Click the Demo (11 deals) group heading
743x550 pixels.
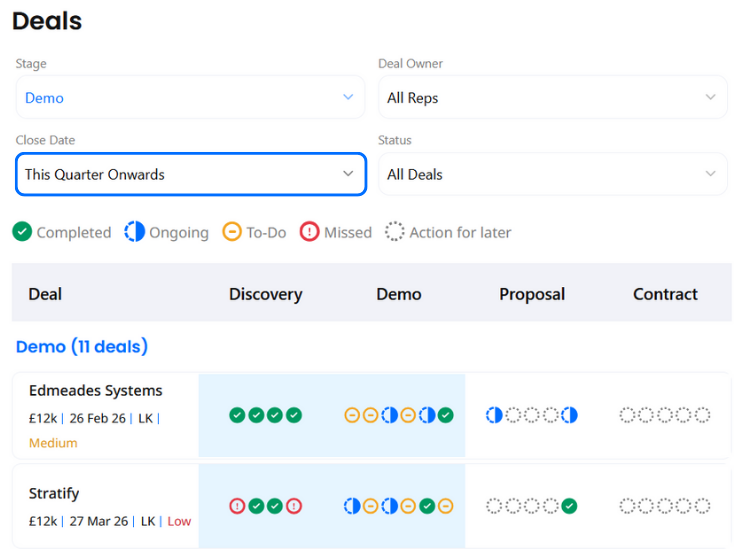tap(82, 347)
